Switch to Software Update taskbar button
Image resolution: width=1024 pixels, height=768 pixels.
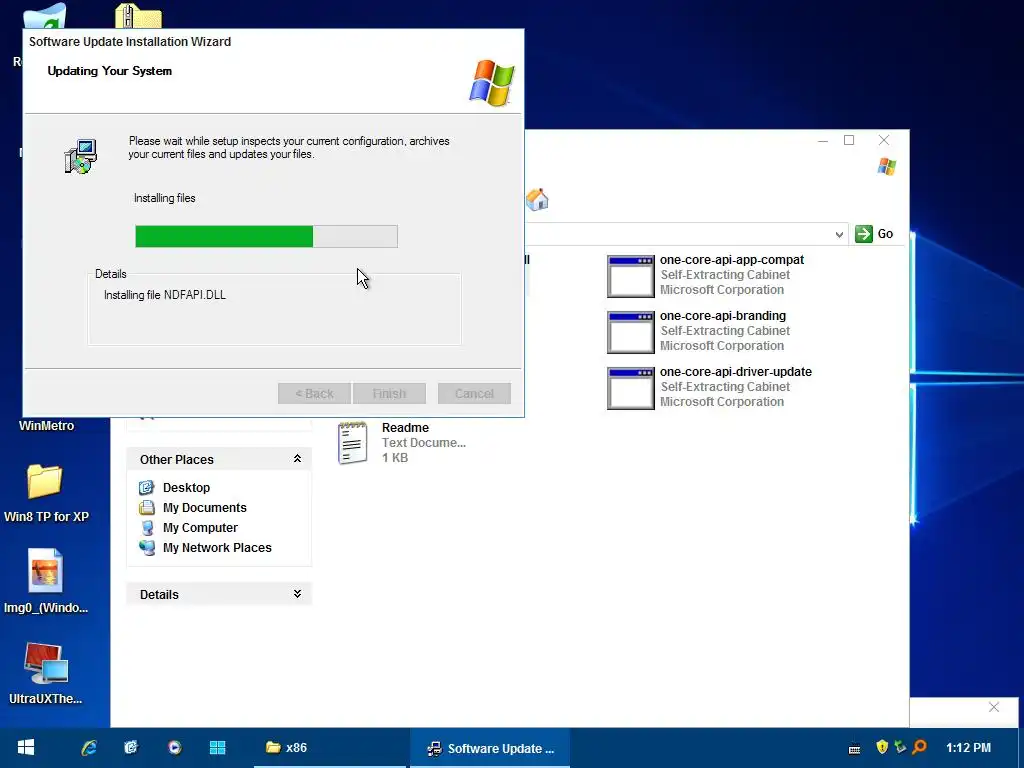pyautogui.click(x=490, y=748)
